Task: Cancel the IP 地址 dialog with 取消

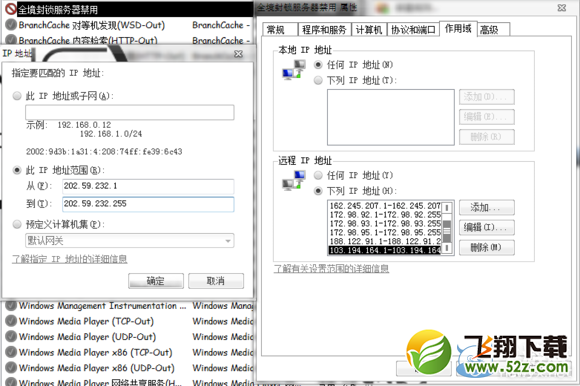Action: (x=216, y=281)
